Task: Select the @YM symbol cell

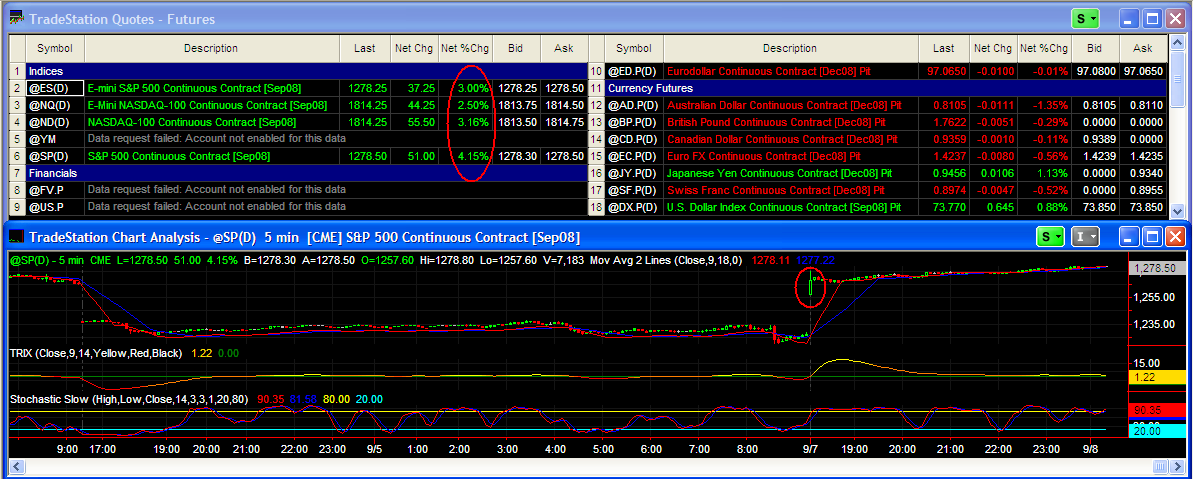Action: 55,139
